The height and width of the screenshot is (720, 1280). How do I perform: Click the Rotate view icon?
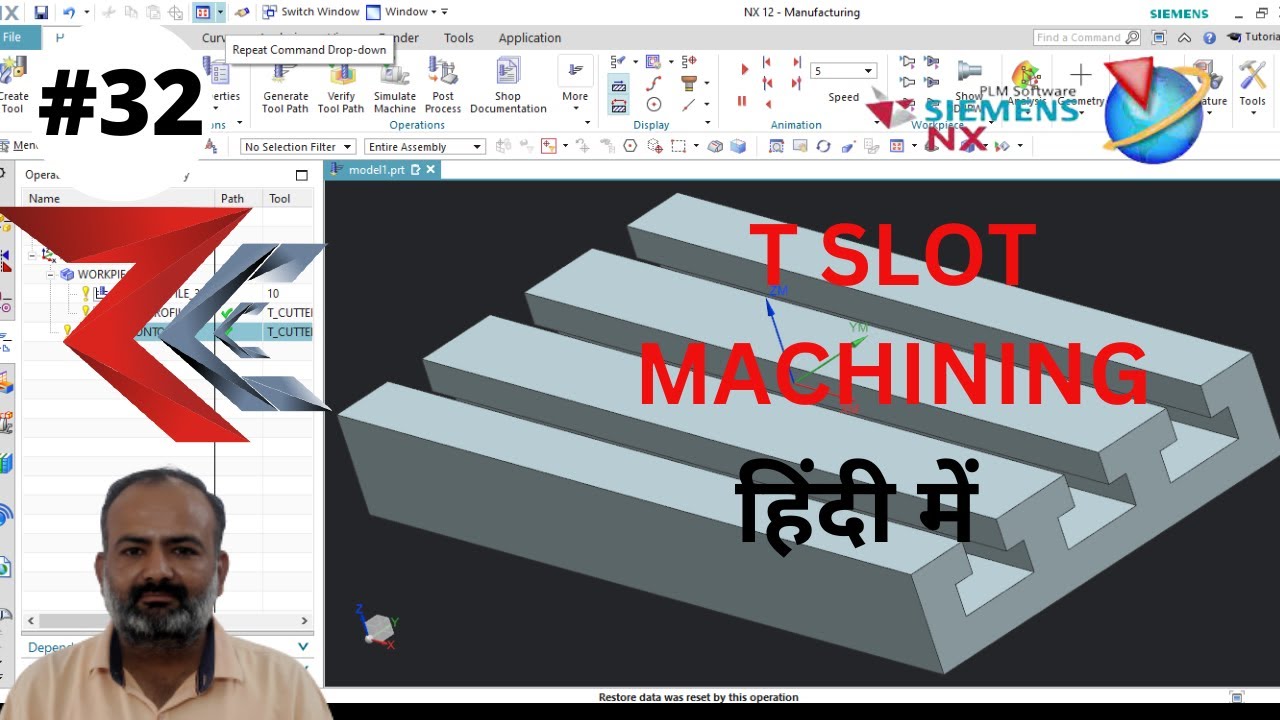[823, 146]
